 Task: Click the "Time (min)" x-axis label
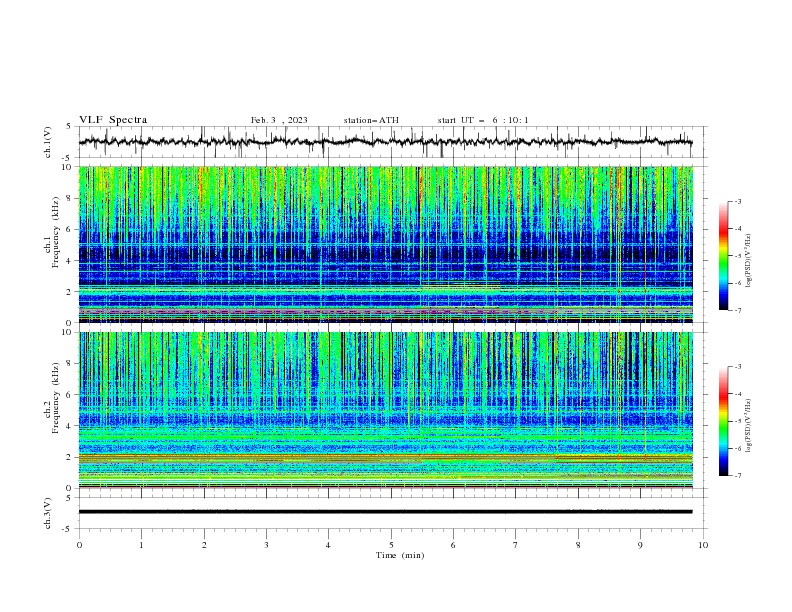pos(400,555)
